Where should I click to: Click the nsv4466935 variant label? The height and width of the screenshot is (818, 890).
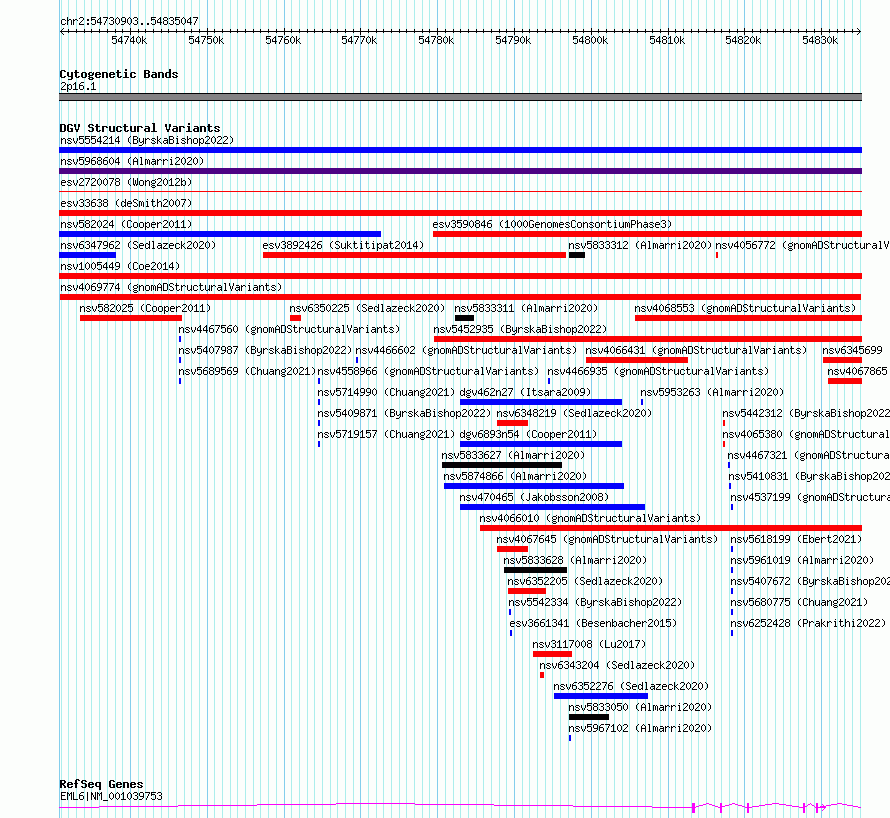pyautogui.click(x=658, y=371)
